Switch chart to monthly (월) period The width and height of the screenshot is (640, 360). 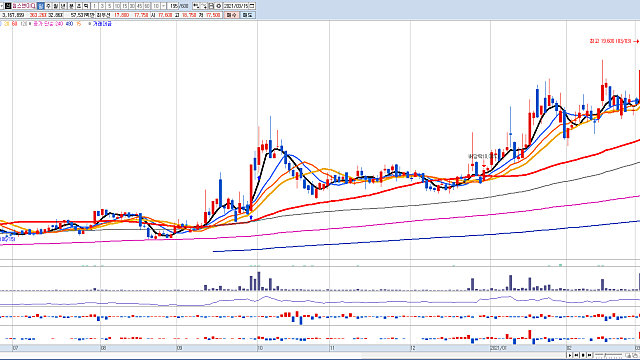click(56, 6)
